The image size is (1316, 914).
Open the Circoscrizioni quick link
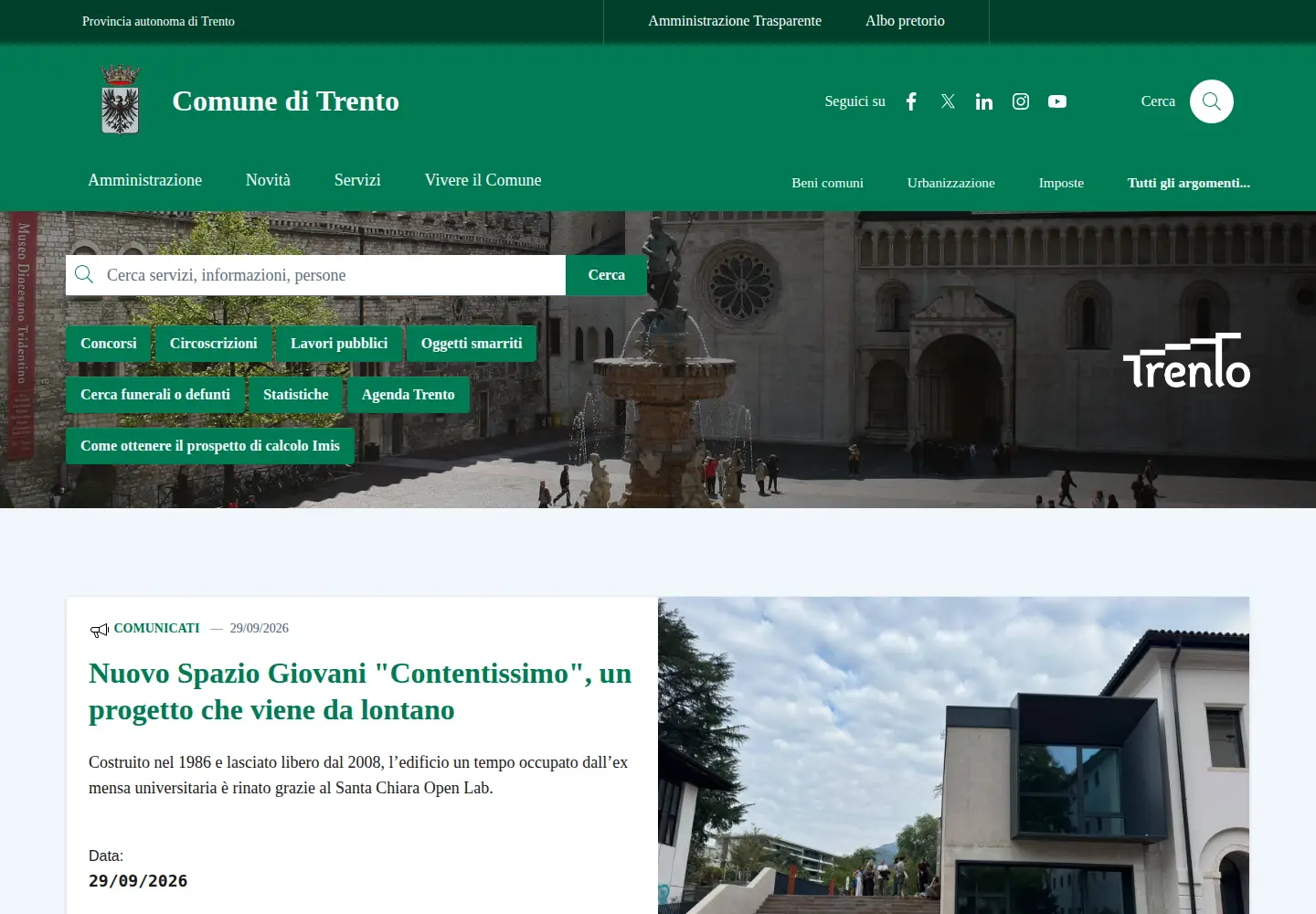pyautogui.click(x=214, y=344)
